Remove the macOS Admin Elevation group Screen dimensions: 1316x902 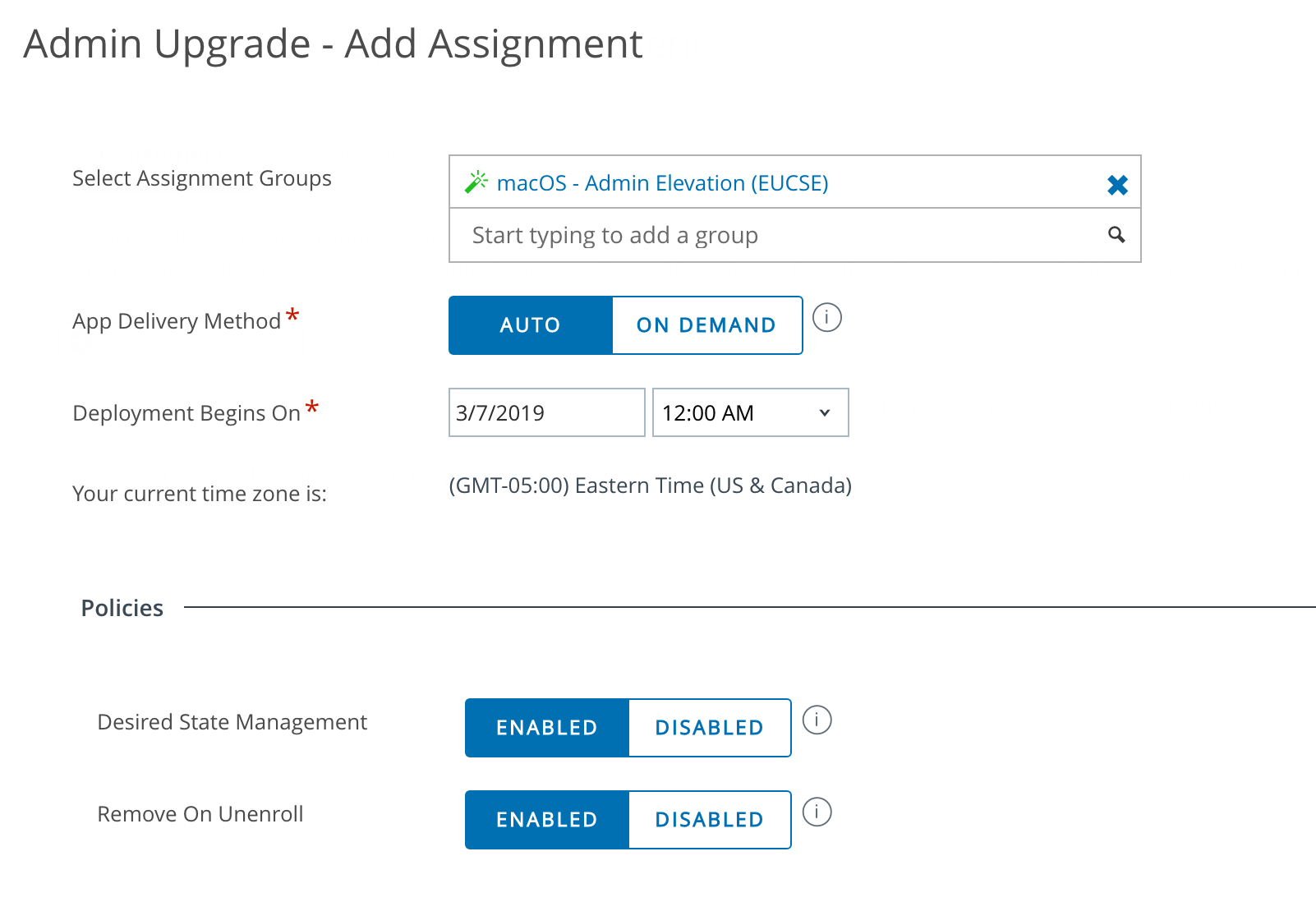tap(1117, 185)
